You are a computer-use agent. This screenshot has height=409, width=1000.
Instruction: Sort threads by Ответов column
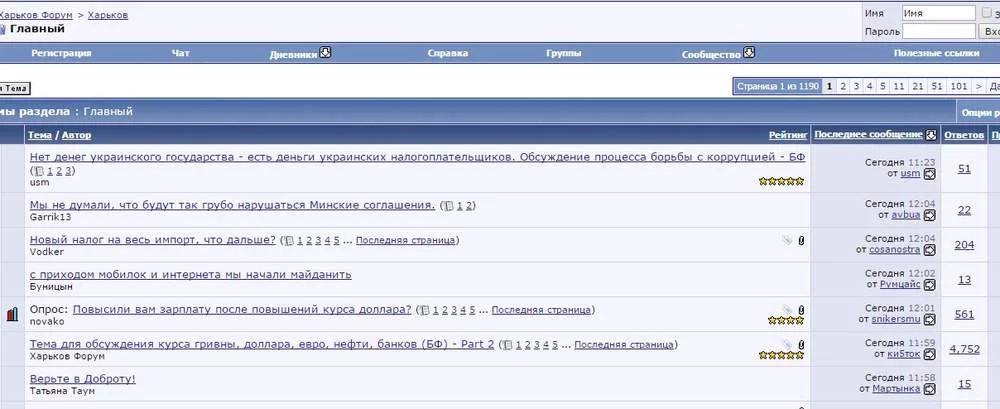(964, 135)
